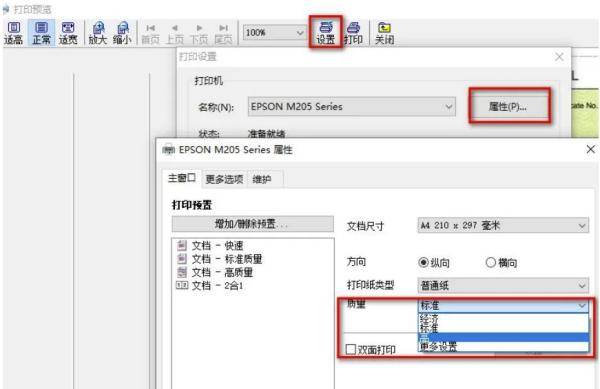Click the 属性(P)... properties button
The height and width of the screenshot is (389, 600).
508,107
